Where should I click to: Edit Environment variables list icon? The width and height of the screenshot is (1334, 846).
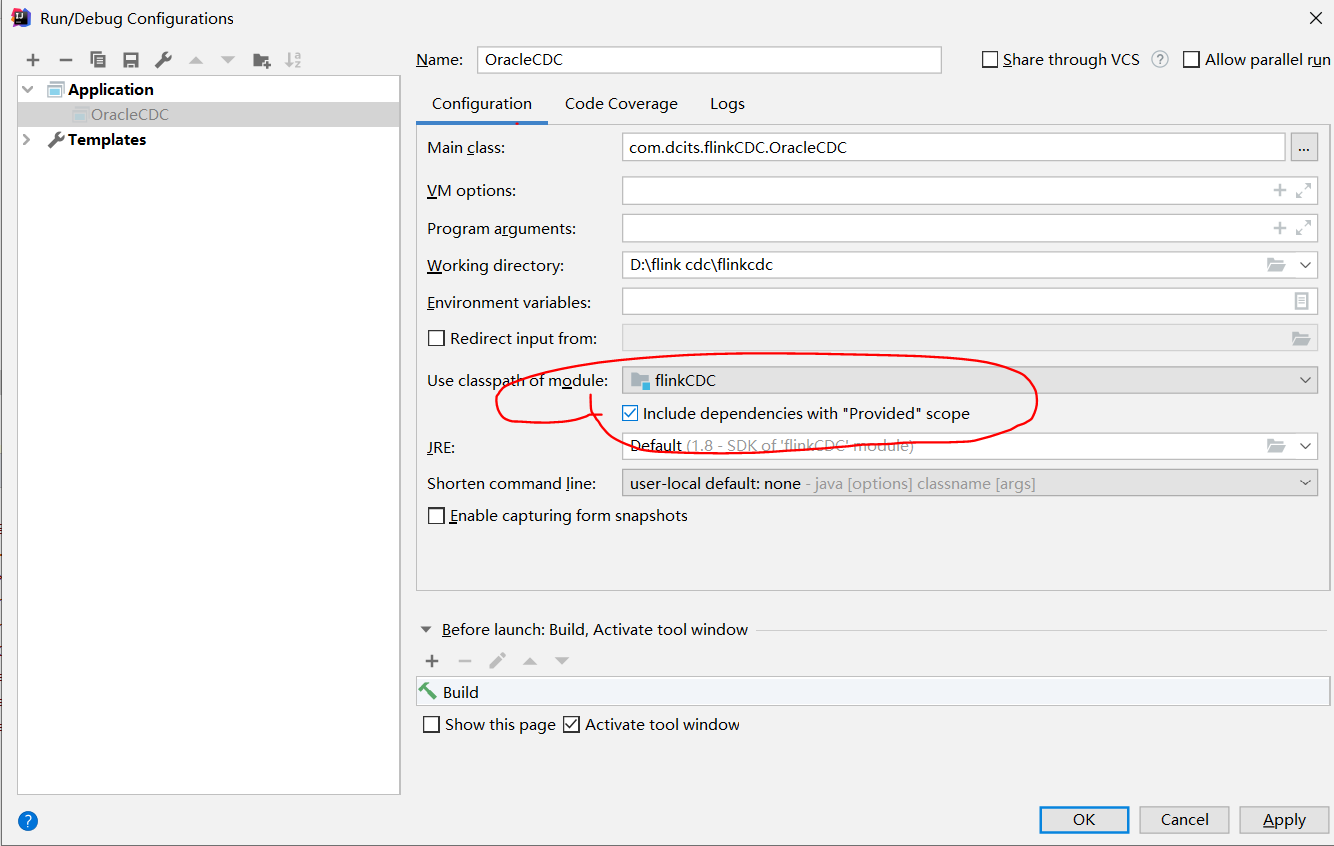(x=1301, y=301)
